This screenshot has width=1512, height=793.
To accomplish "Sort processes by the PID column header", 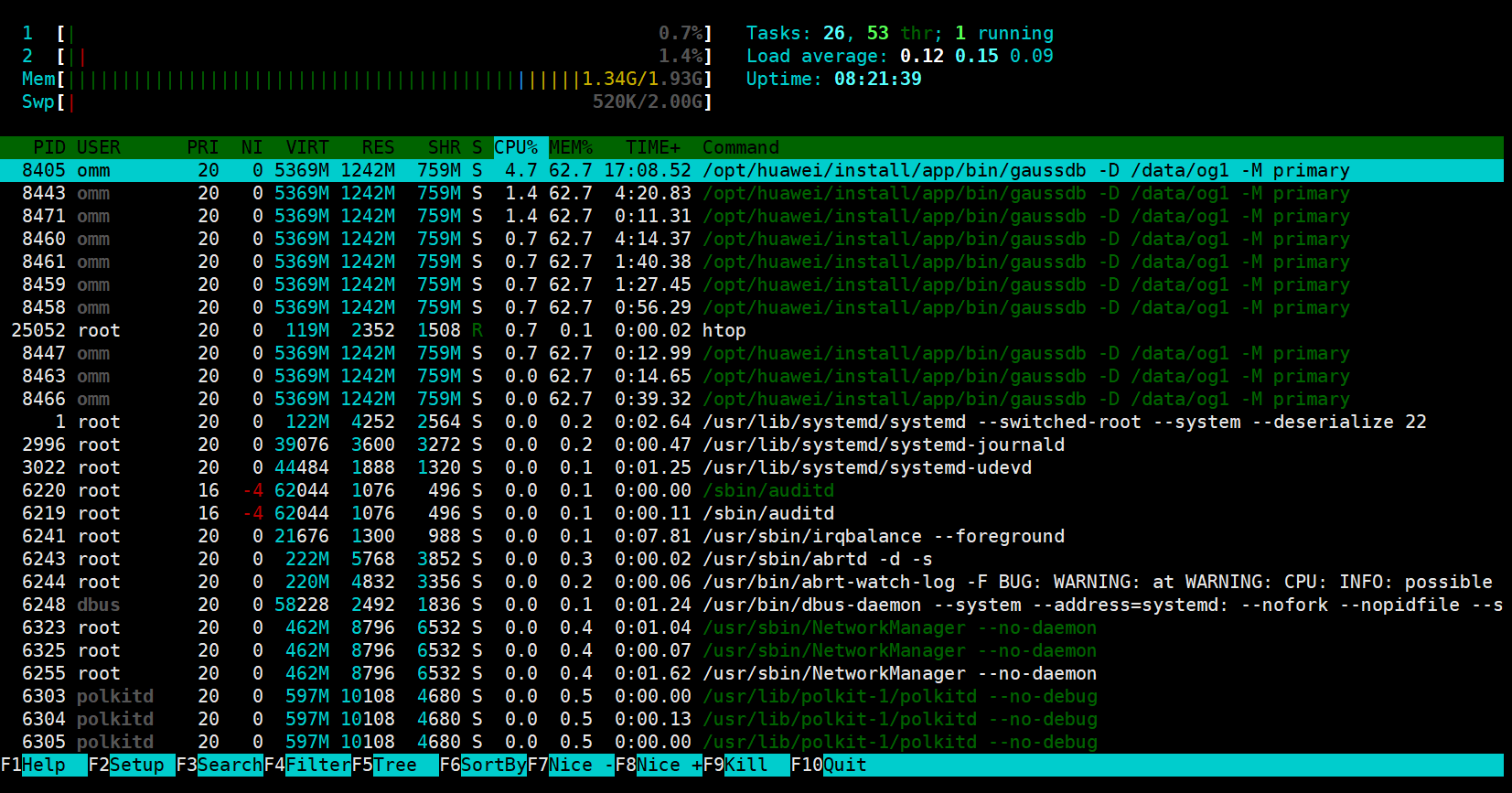I will 49,147.
